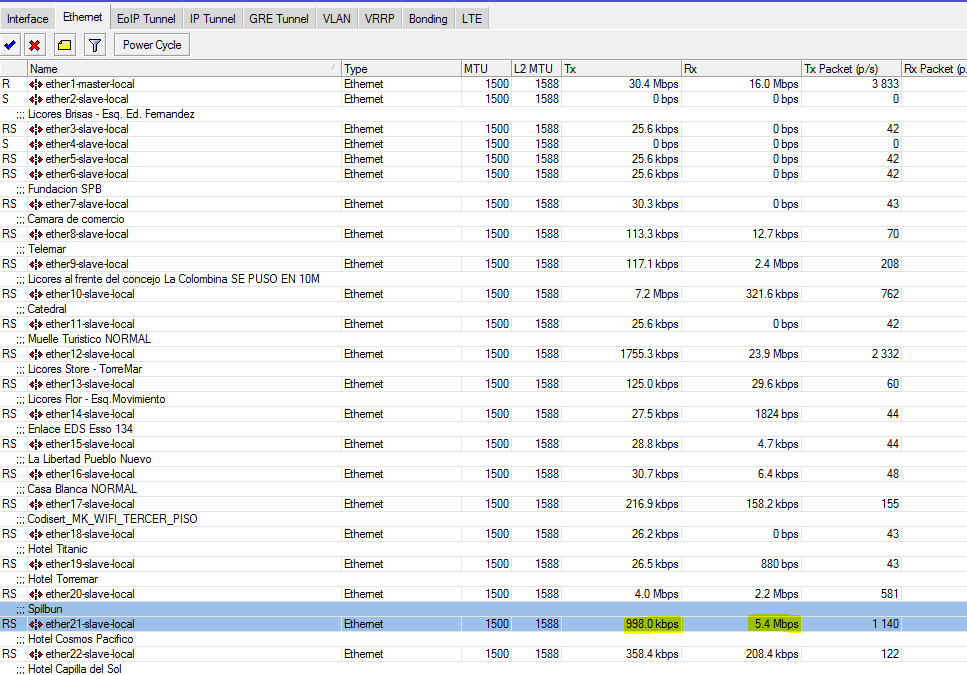
Task: Switch to the Bonding tab
Action: (428, 18)
